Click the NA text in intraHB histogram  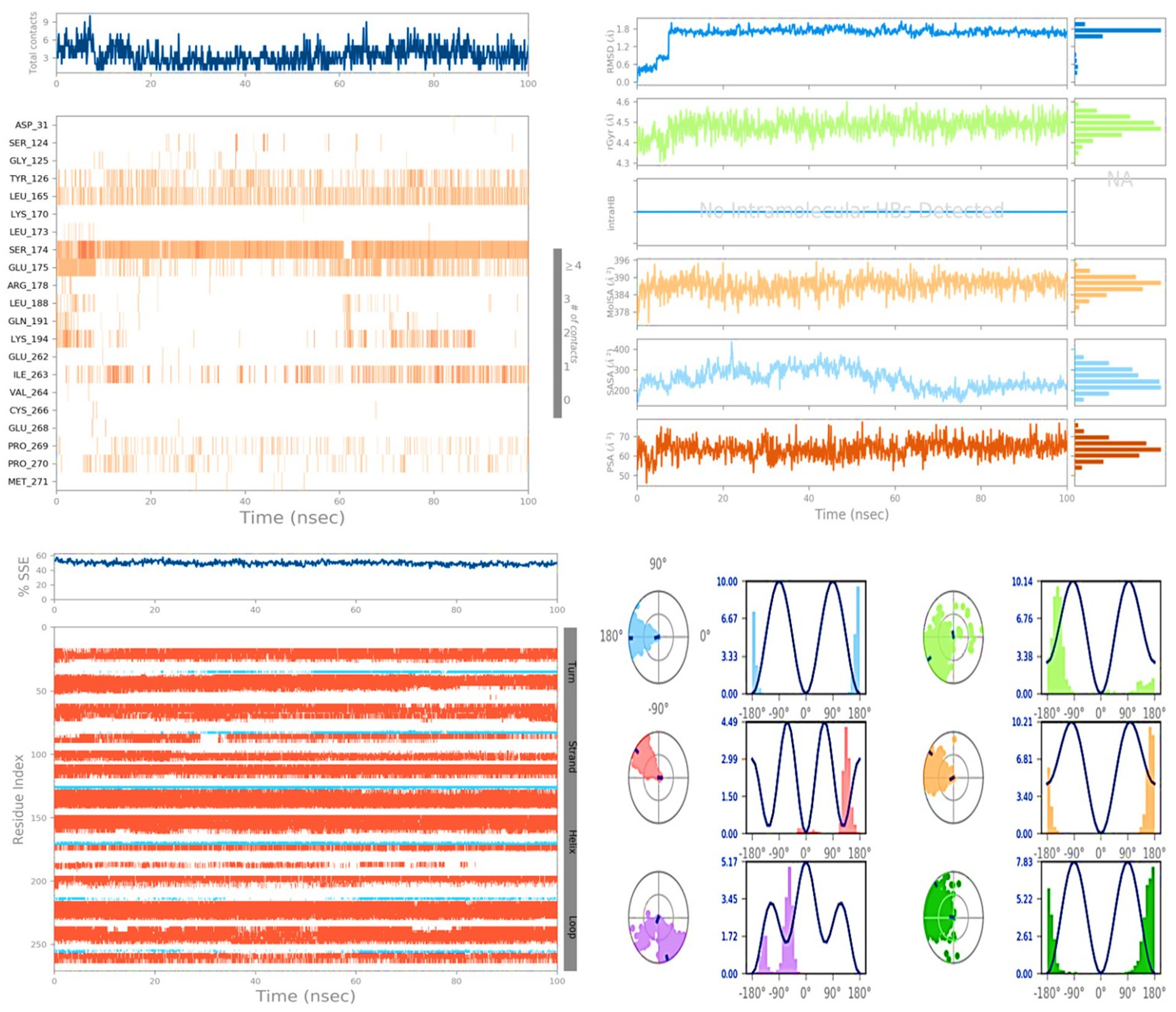1120,180
